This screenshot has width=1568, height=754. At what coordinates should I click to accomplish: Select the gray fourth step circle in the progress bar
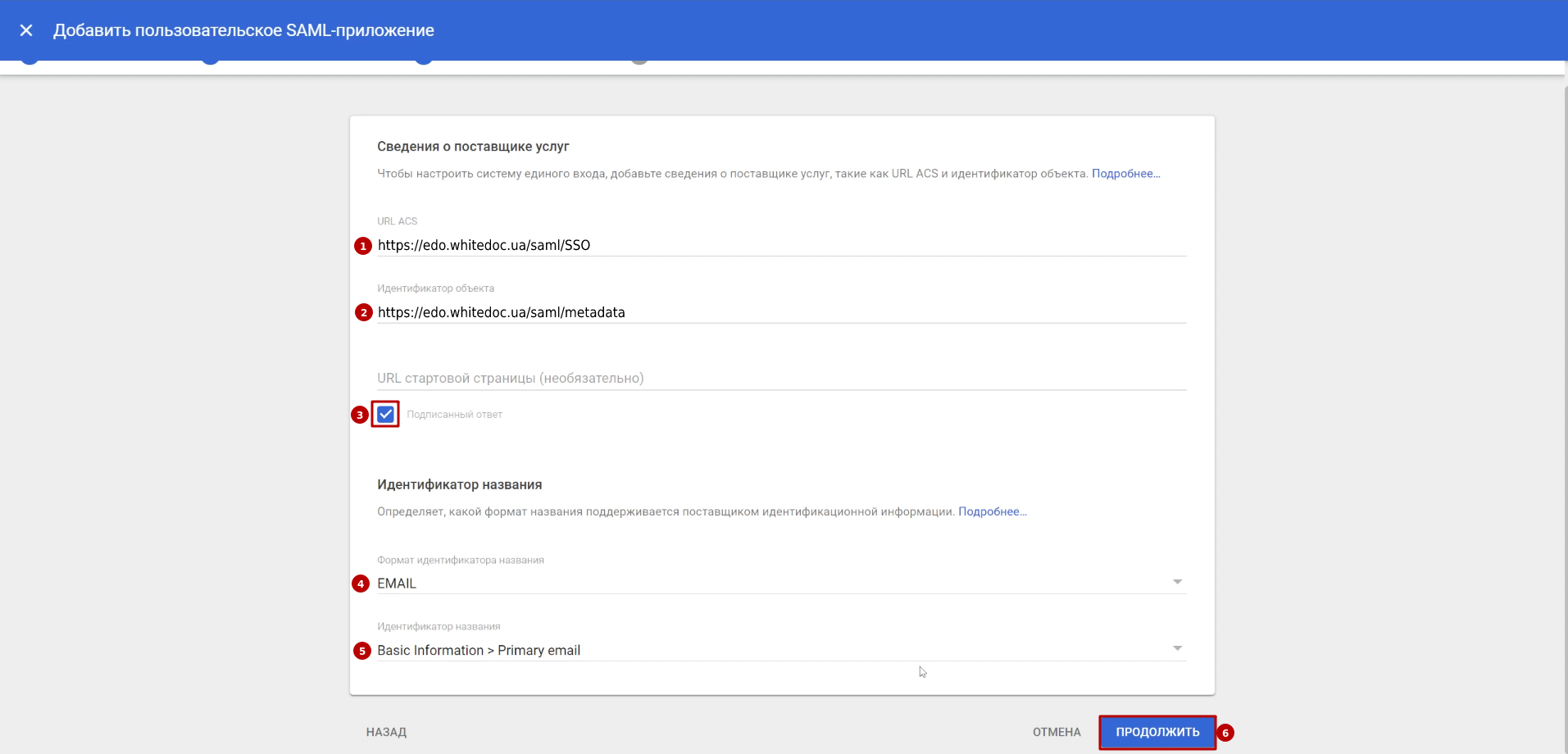(639, 58)
